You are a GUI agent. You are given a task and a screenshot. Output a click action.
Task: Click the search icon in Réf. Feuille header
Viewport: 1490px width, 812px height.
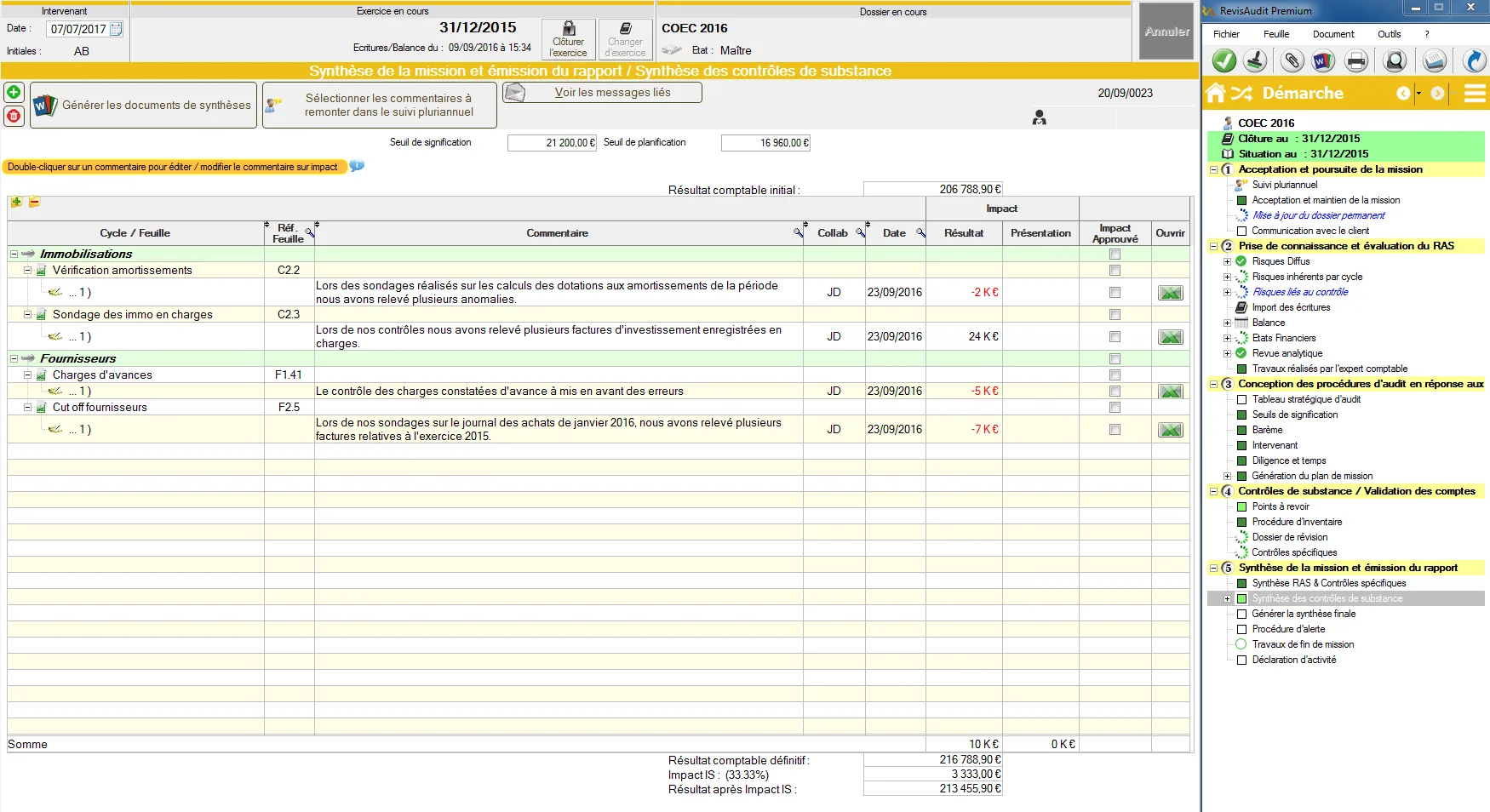[310, 232]
